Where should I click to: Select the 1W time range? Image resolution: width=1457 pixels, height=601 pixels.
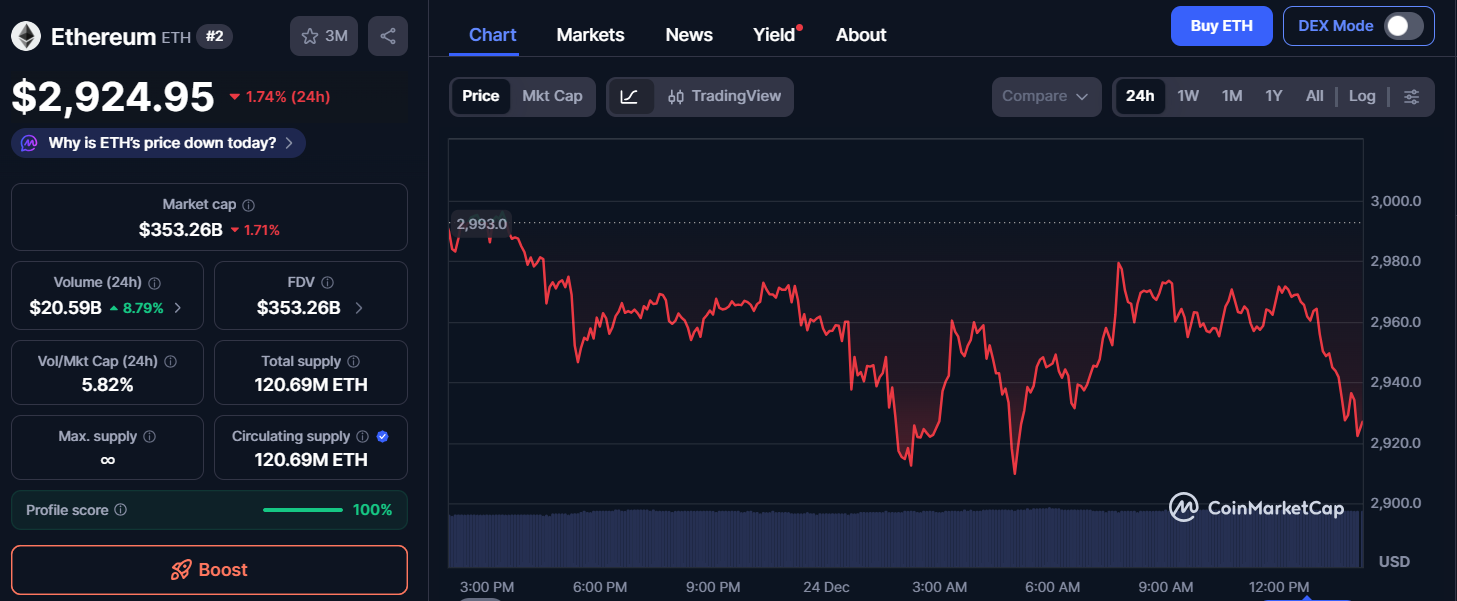[x=1188, y=96]
